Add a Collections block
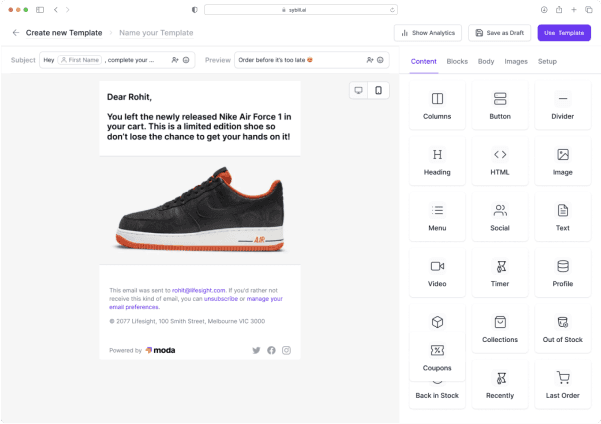The image size is (601, 424). (x=500, y=329)
